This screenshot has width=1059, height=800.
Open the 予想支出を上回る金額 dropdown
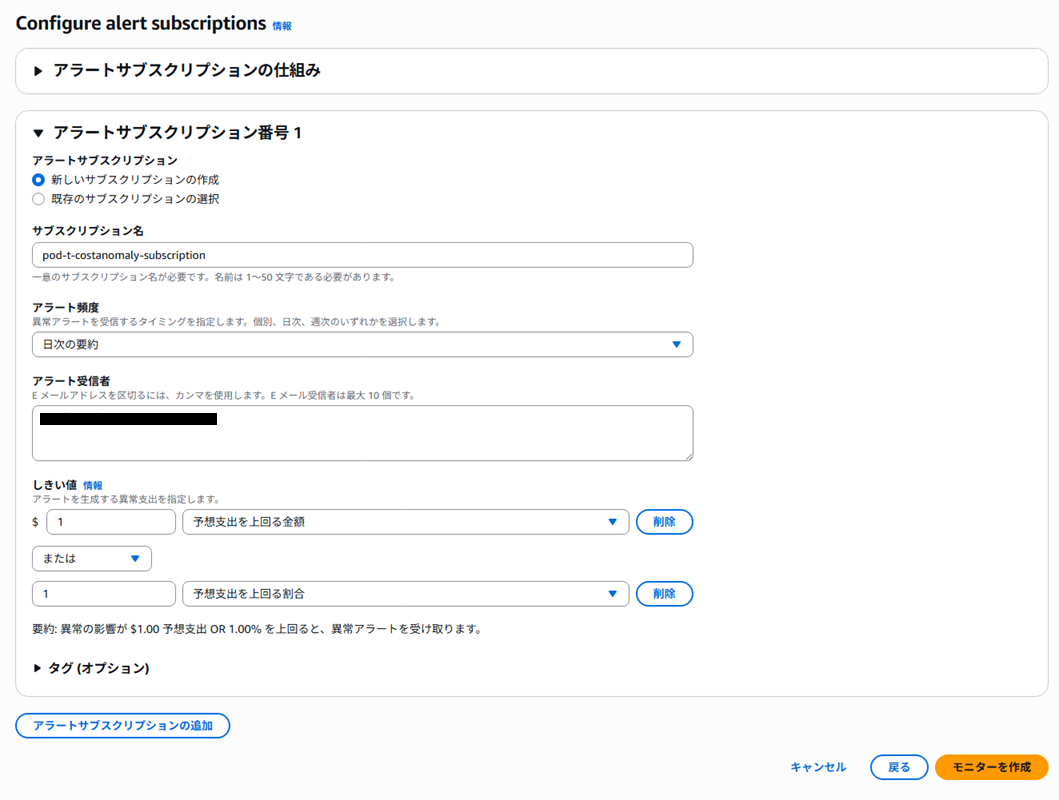[x=406, y=522]
